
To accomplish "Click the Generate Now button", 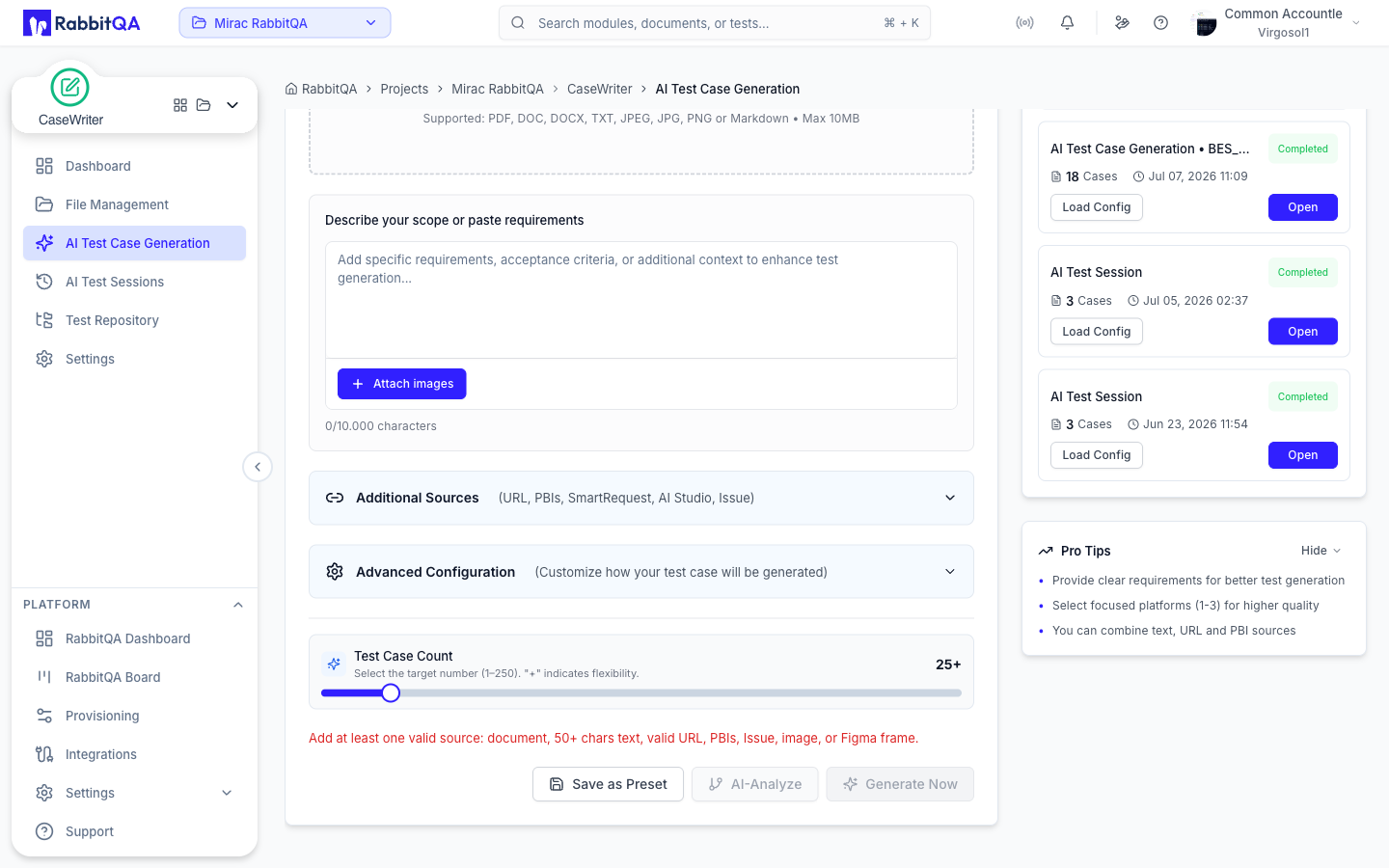I will 900,784.
